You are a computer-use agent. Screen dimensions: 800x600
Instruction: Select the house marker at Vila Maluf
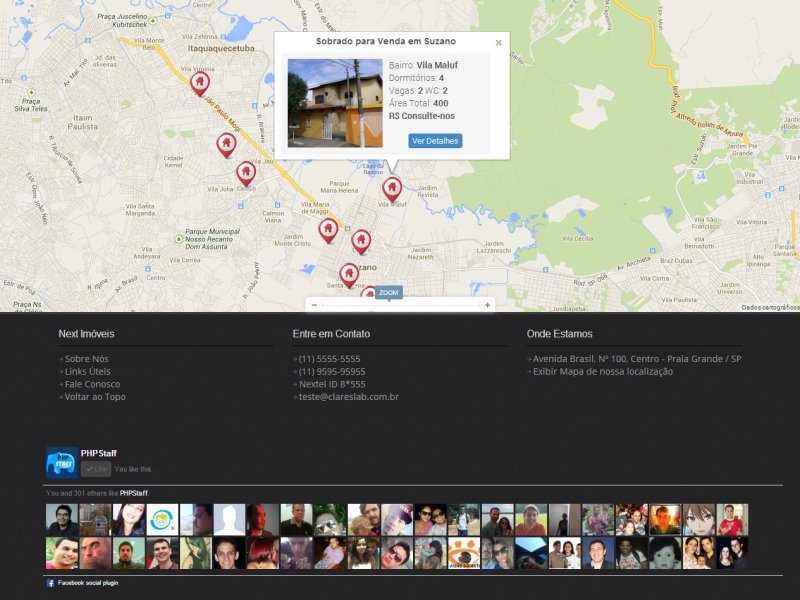pyautogui.click(x=392, y=189)
